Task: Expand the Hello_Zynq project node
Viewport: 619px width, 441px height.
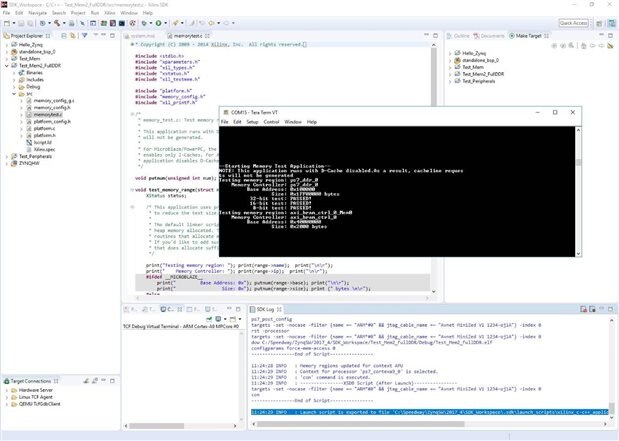Action: point(5,45)
